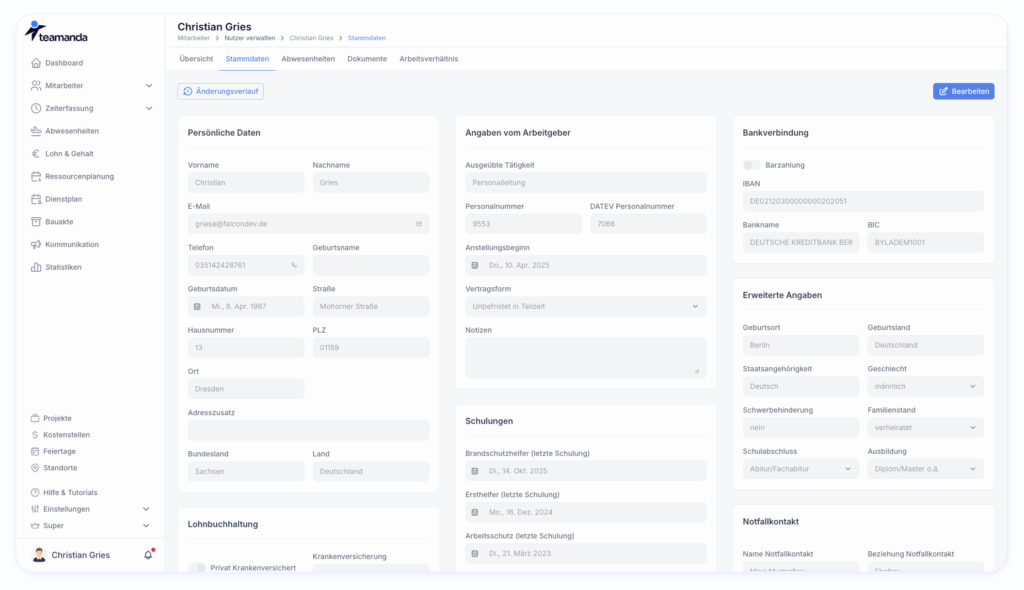
Task: Click the Dashboard home icon in sidebar
Action: (x=36, y=63)
